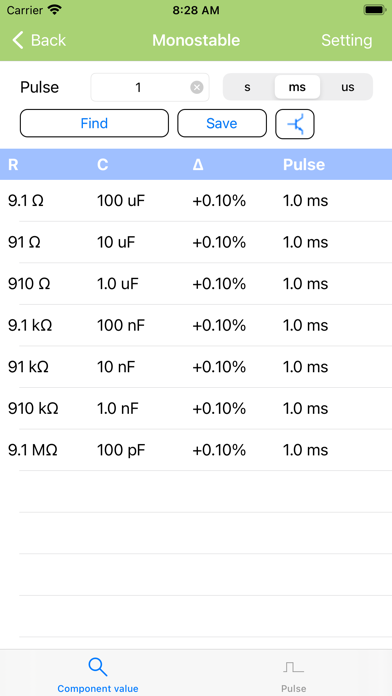Viewport: 392px width, 696px height.
Task: Clear the Pulse input with the x icon
Action: (197, 87)
